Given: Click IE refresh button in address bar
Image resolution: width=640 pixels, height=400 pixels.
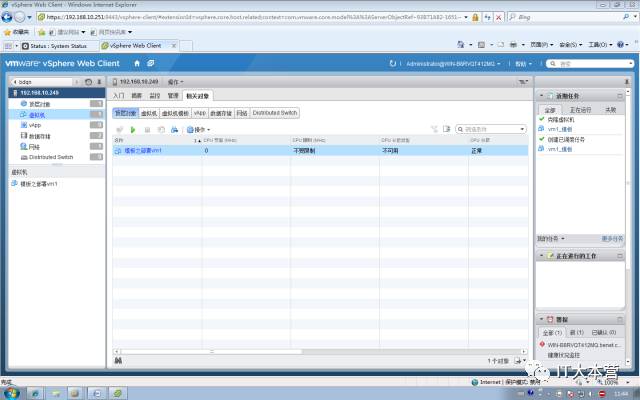Looking at the screenshot, I should point(487,17).
